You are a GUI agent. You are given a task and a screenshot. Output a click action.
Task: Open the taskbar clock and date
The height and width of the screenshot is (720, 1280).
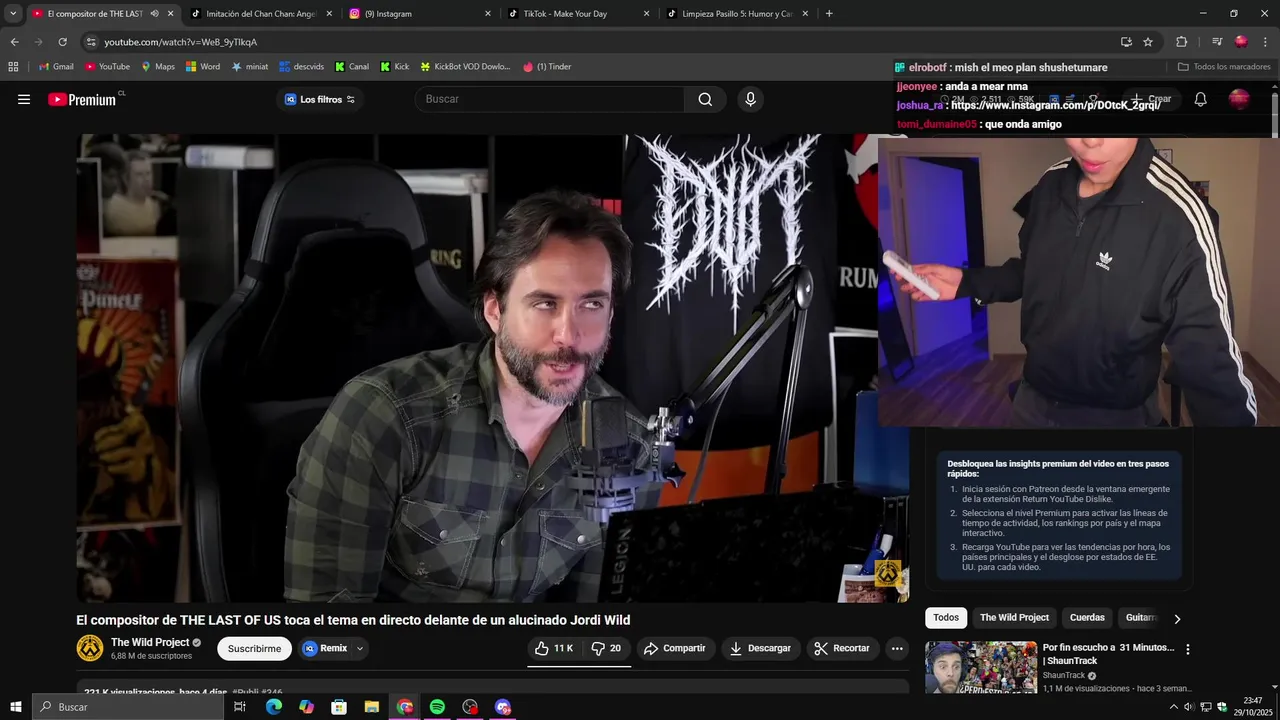coord(1253,707)
